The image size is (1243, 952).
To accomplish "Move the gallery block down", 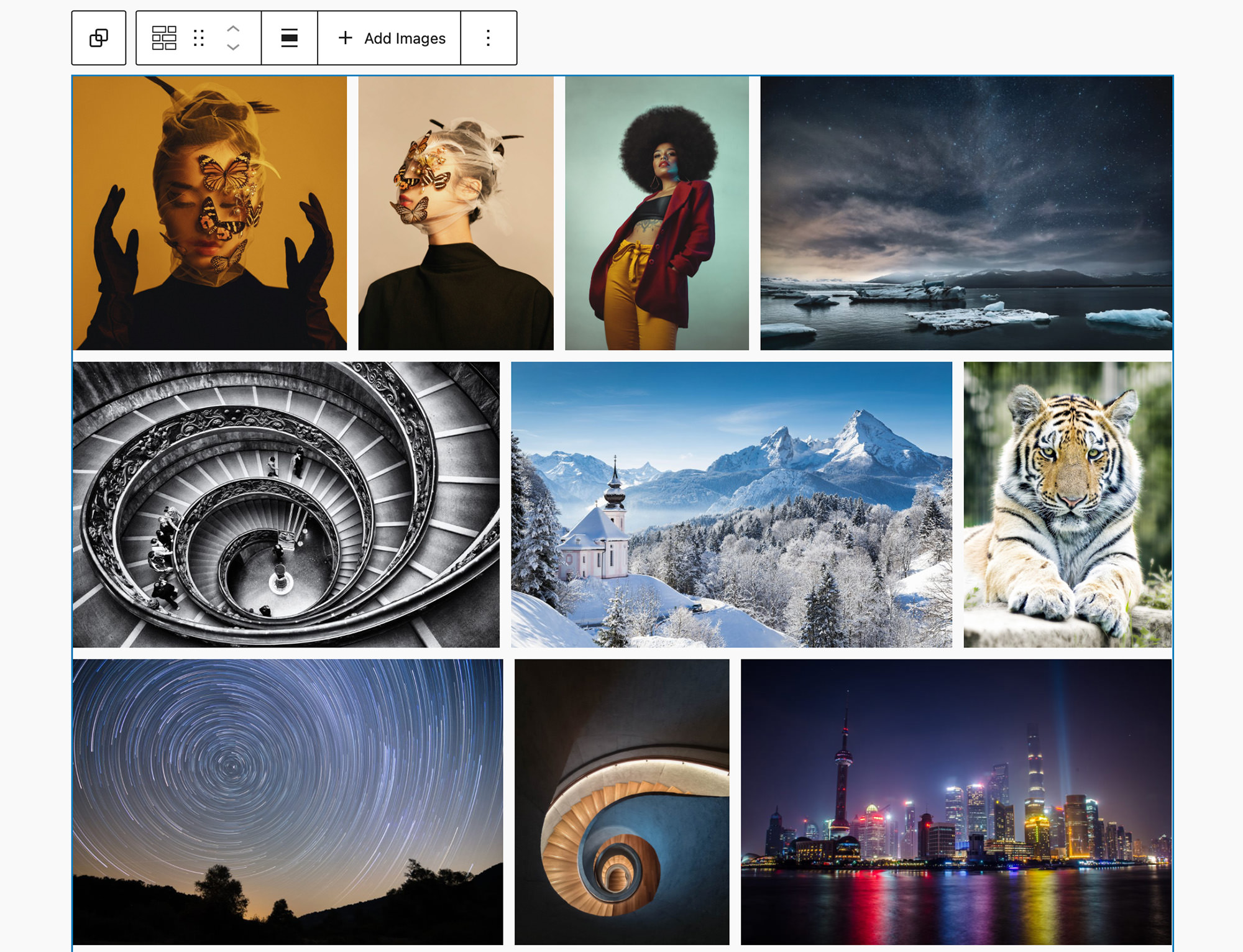I will coord(233,47).
